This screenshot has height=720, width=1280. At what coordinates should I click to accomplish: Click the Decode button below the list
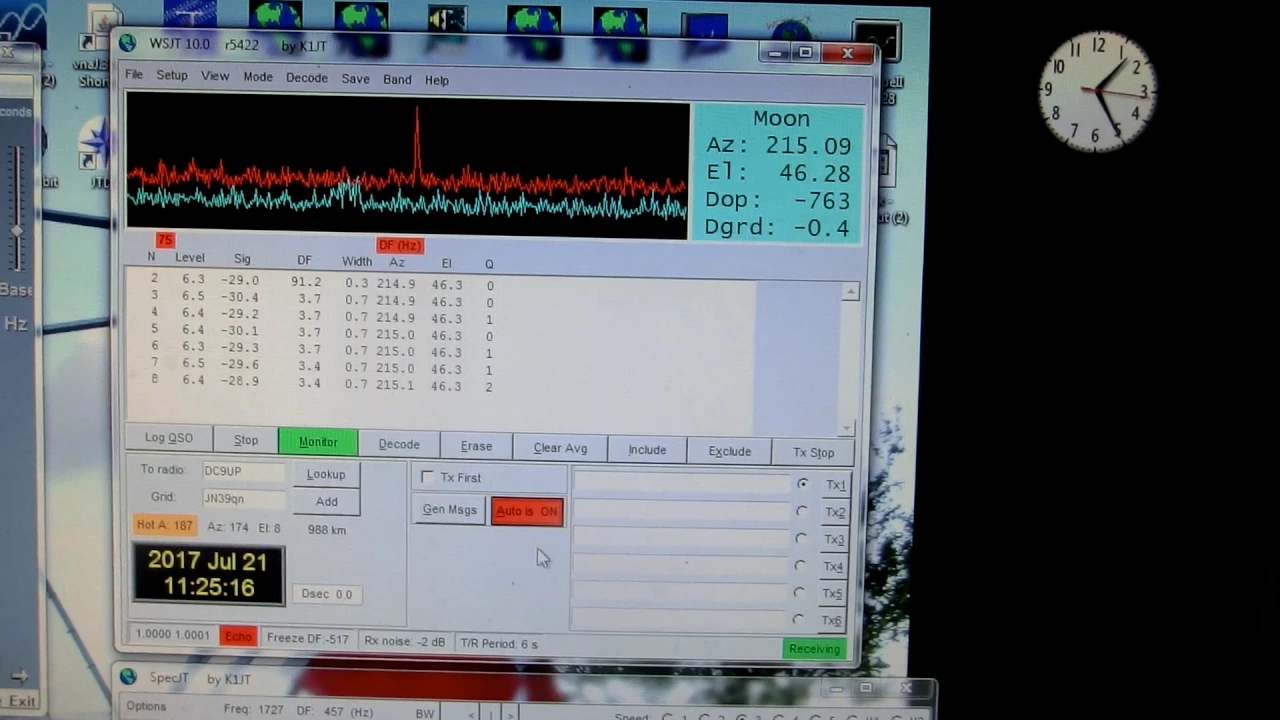tap(399, 444)
